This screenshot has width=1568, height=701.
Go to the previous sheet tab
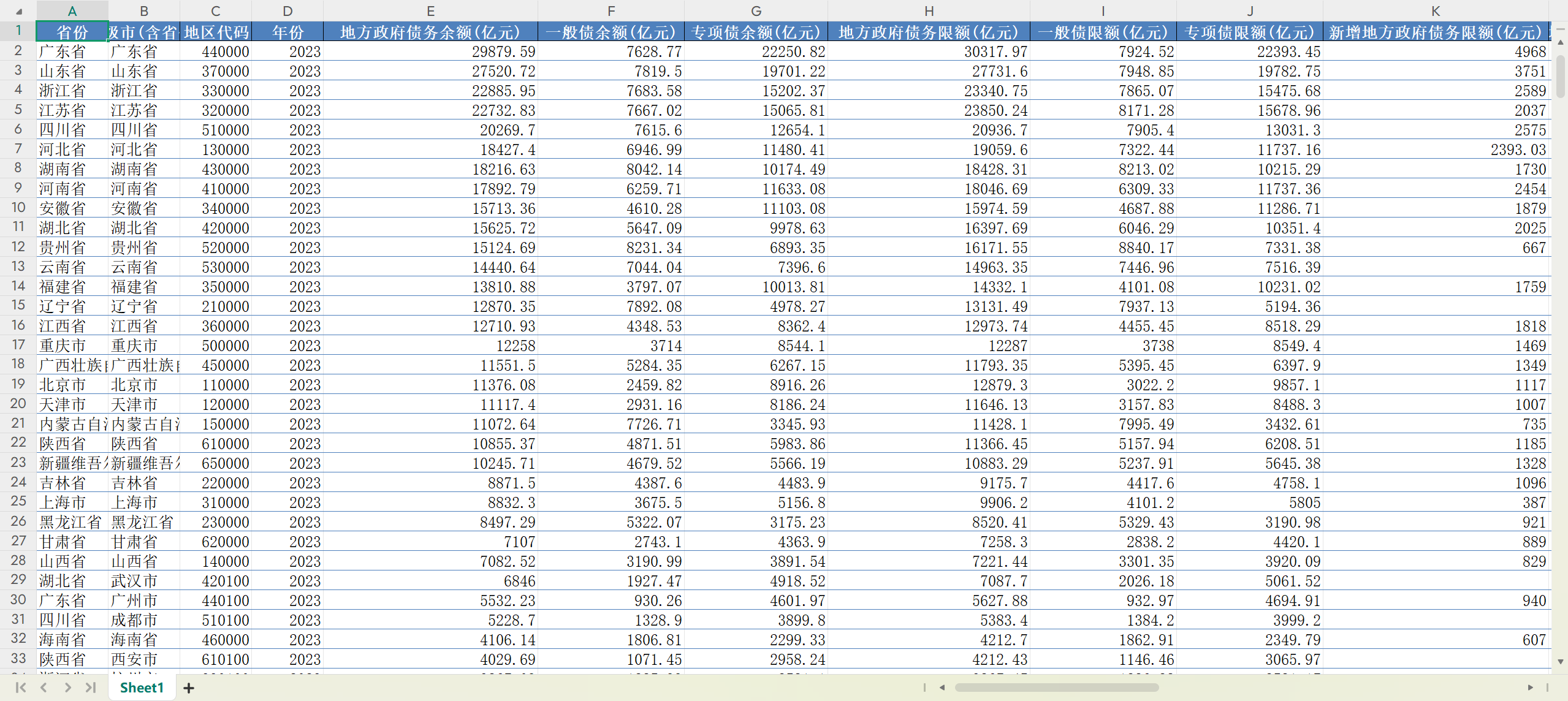[x=44, y=688]
